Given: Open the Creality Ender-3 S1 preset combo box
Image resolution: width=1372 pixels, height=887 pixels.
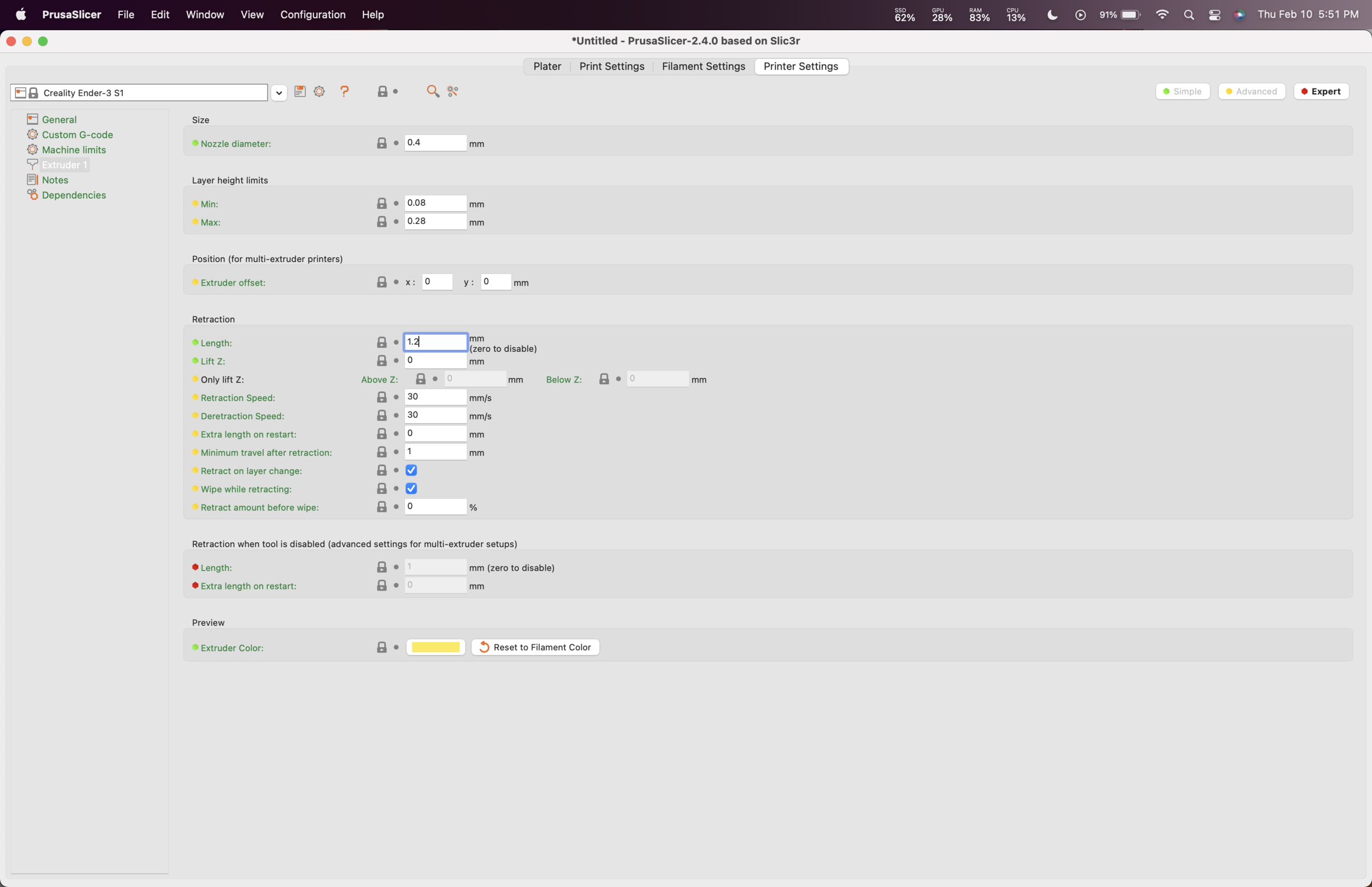Looking at the screenshot, I should click(x=139, y=93).
